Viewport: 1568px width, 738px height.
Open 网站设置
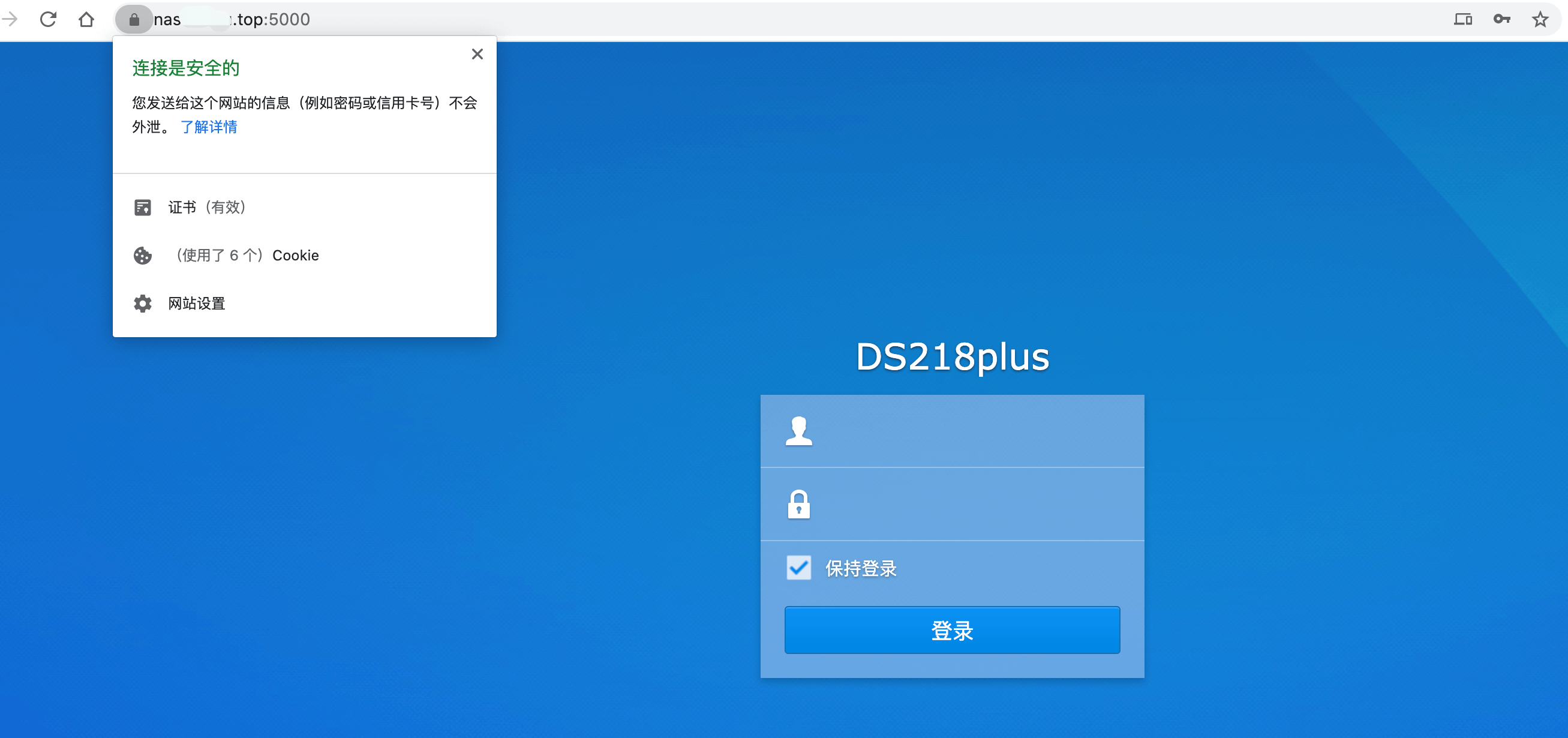coord(304,304)
